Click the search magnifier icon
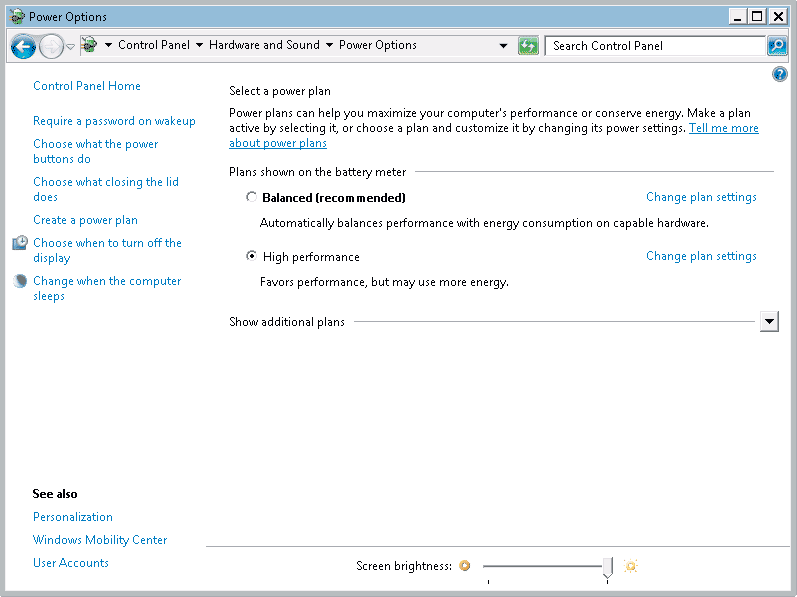This screenshot has height=597, width=797. (x=777, y=46)
